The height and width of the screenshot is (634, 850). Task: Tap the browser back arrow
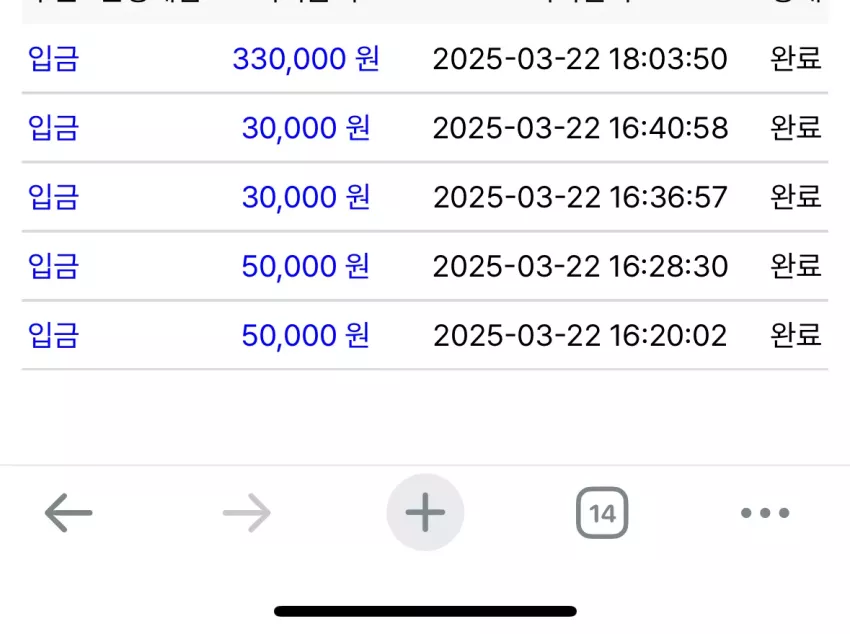(x=68, y=513)
